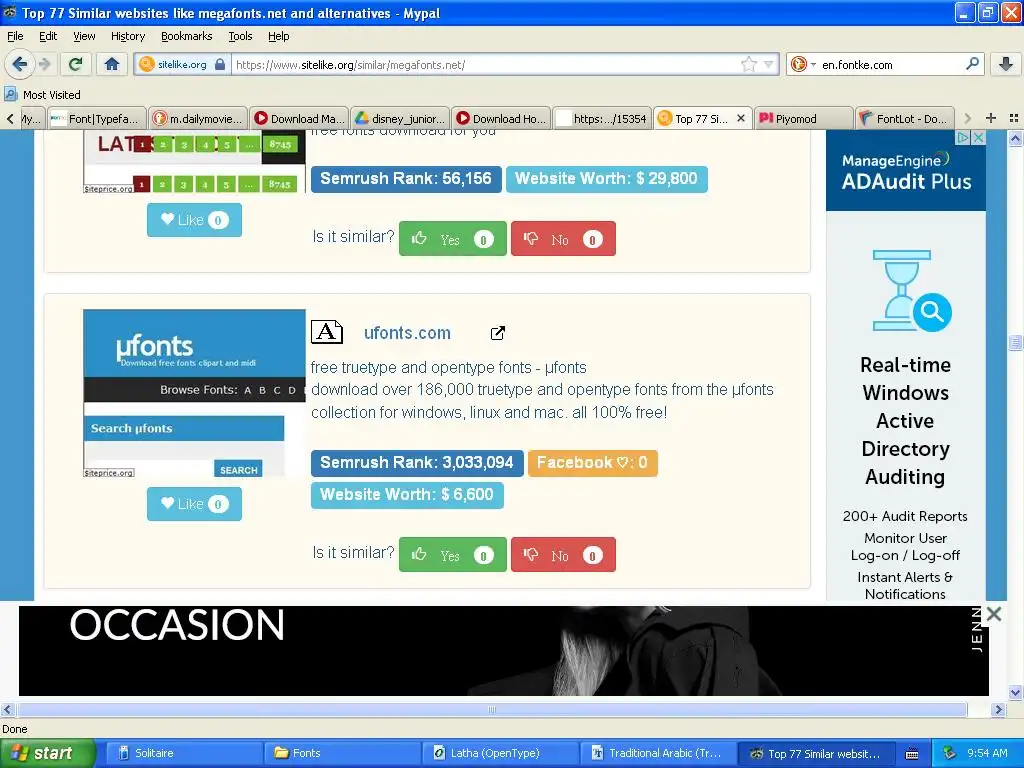
Task: Open the ManageEngine ADAudit Plus ad
Action: pyautogui.click(x=906, y=366)
